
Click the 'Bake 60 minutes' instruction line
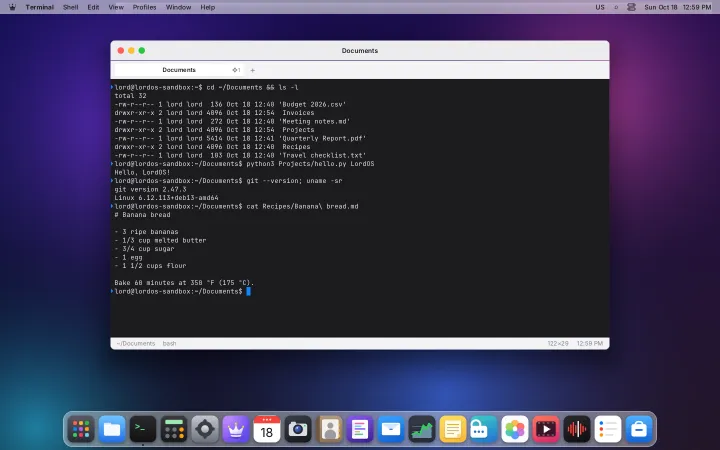pos(184,283)
